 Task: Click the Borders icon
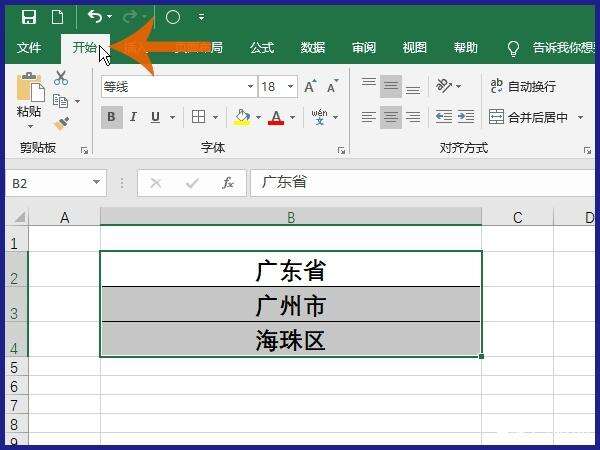pos(198,117)
